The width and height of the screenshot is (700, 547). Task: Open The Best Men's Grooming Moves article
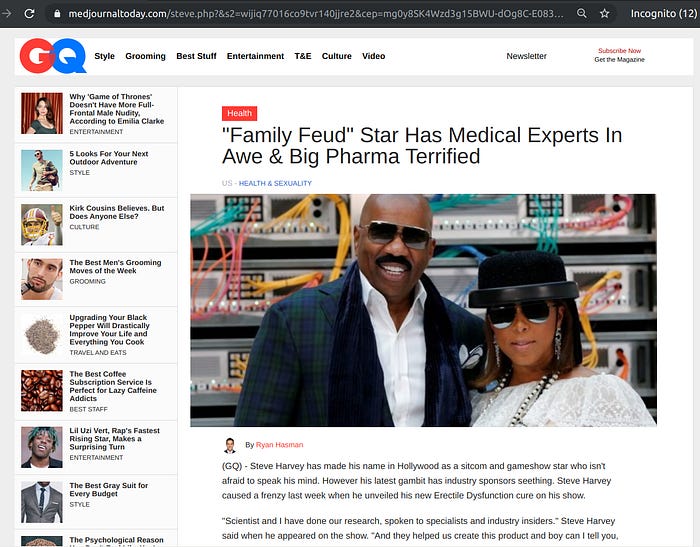(x=115, y=267)
